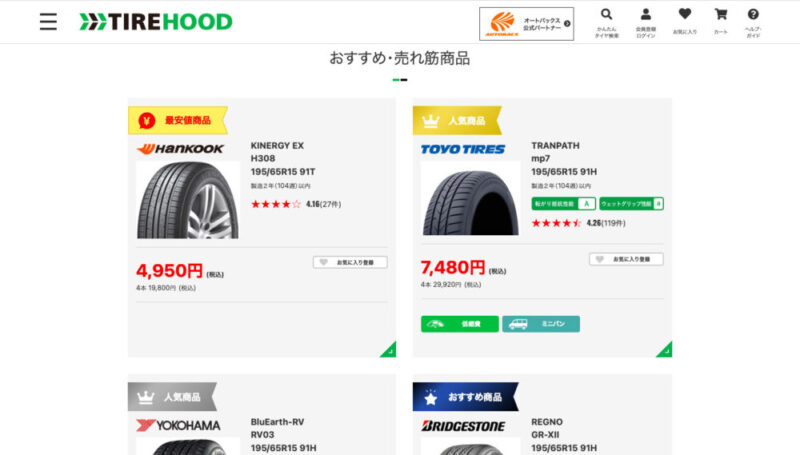
Task: Click the magnifier tire search icon
Action: coord(606,22)
